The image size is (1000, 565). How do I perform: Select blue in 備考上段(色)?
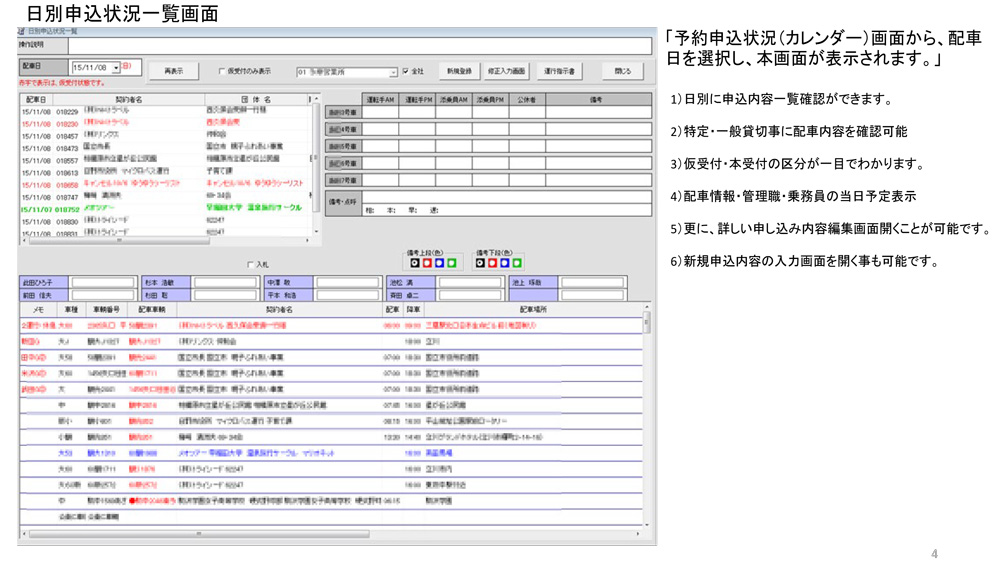(439, 263)
